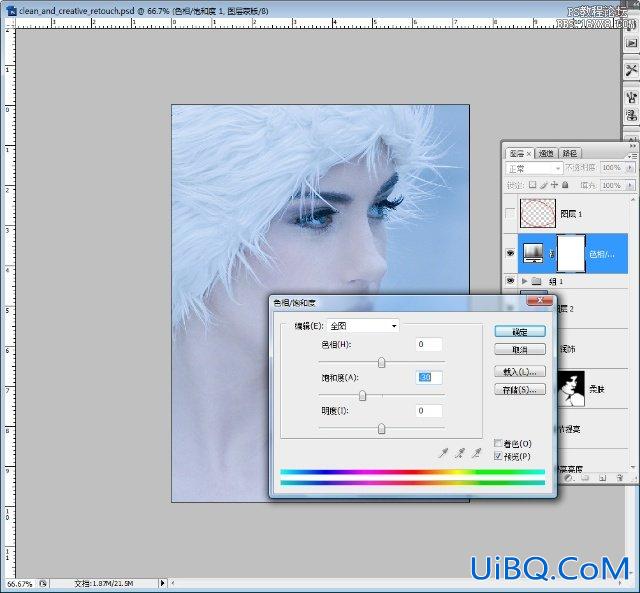Switch to the 通道 Channels tab
The width and height of the screenshot is (640, 593).
coord(546,153)
